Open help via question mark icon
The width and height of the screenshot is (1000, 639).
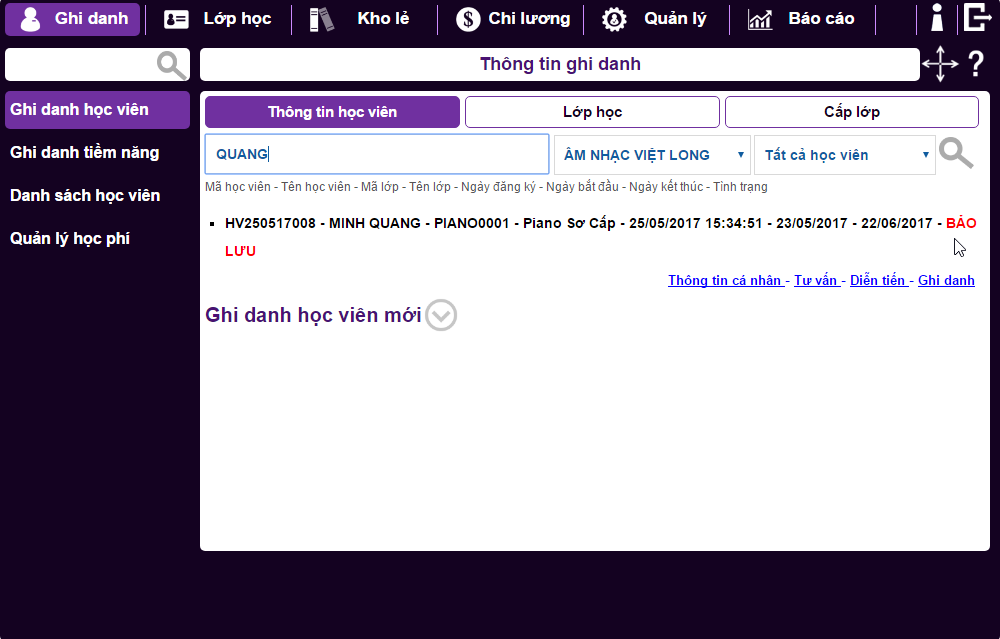(x=976, y=64)
